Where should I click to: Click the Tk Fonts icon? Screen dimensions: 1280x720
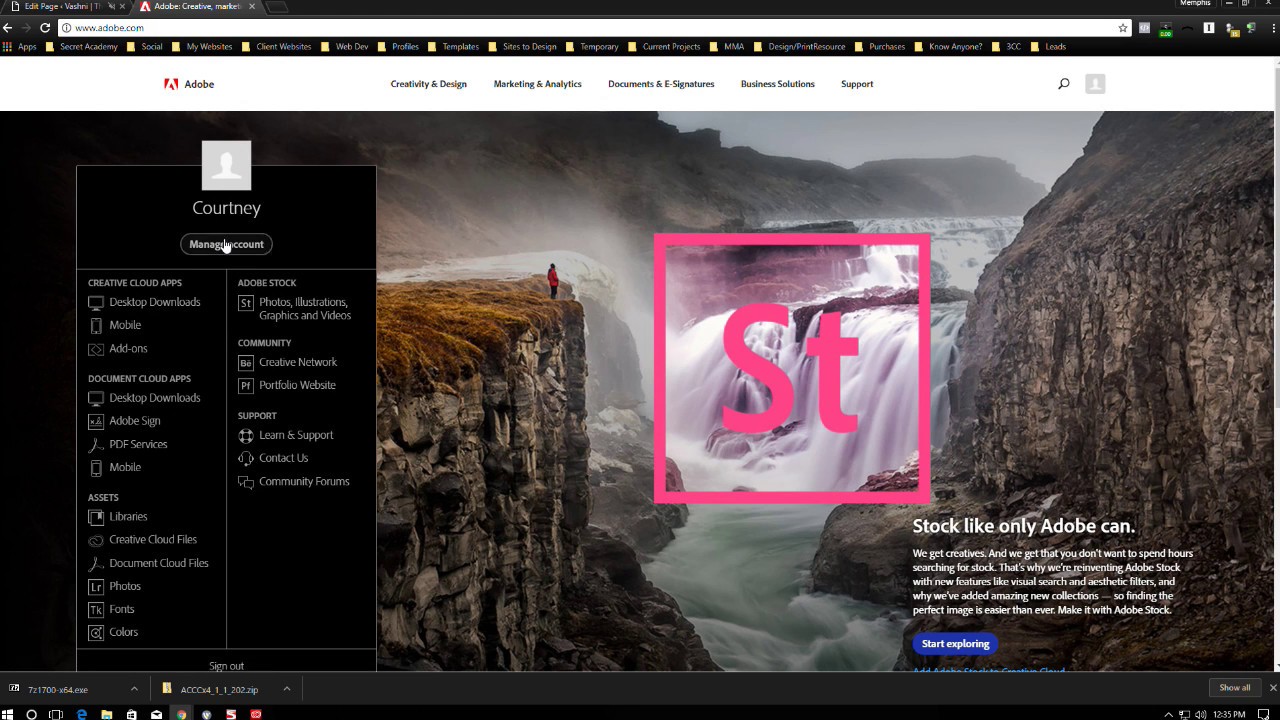click(96, 610)
